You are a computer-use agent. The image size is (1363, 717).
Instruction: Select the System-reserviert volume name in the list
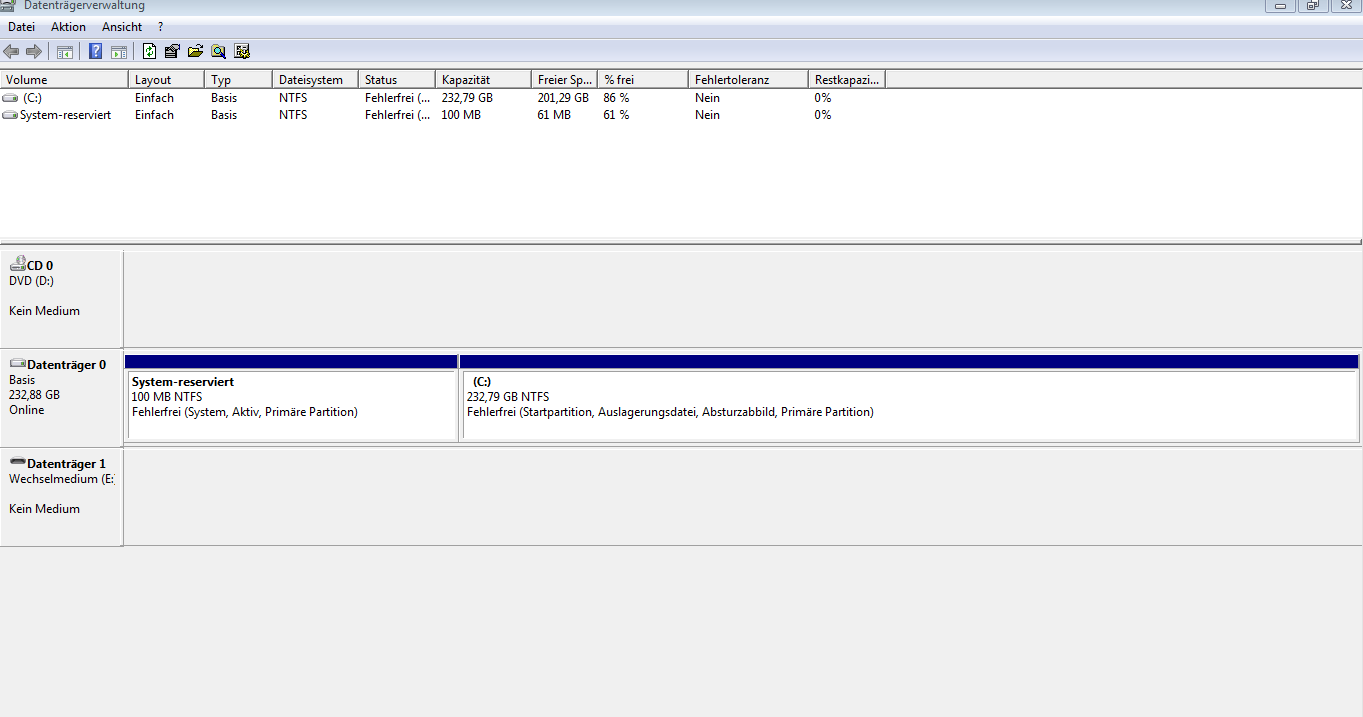point(66,115)
